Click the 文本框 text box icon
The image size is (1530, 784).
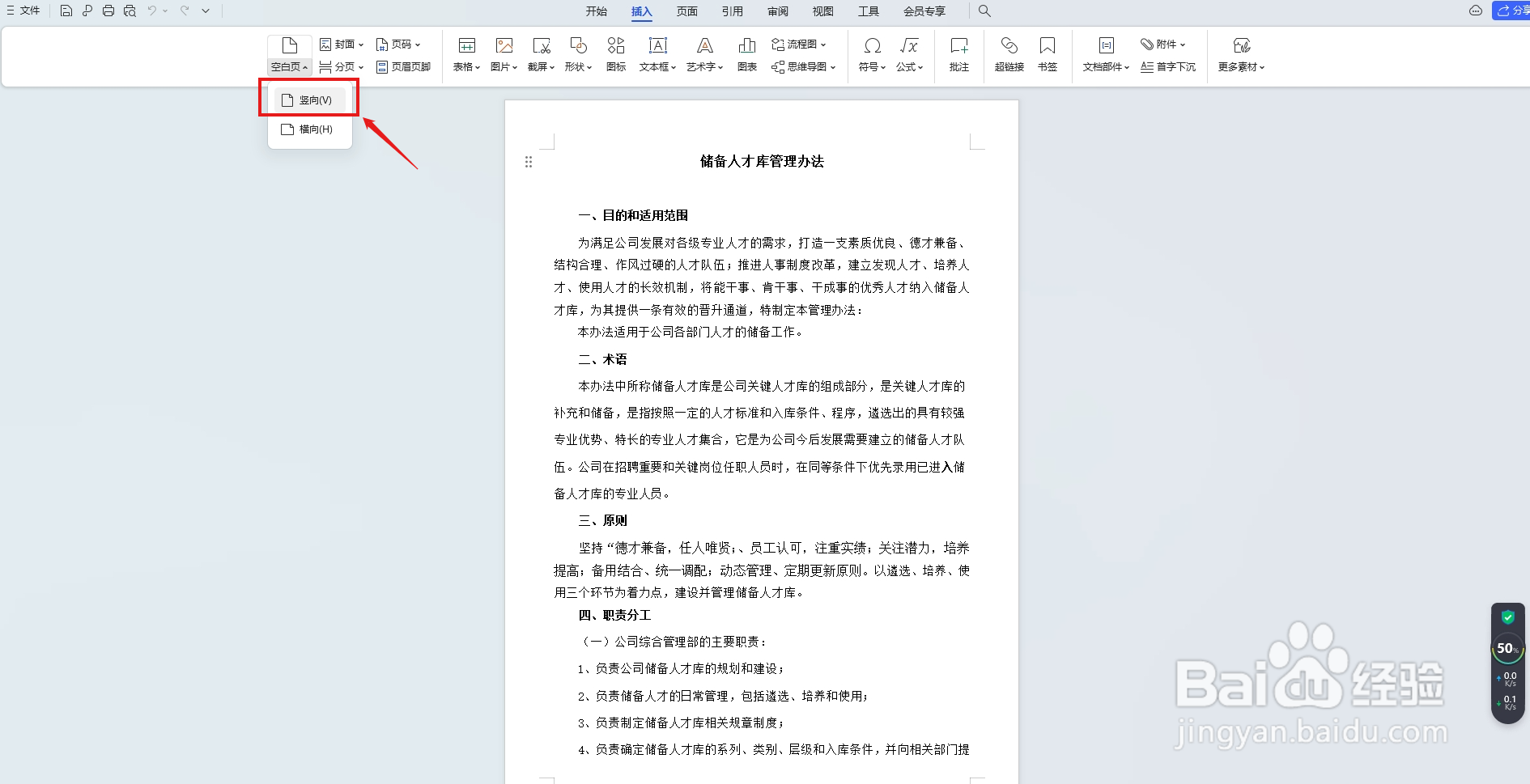pyautogui.click(x=657, y=45)
